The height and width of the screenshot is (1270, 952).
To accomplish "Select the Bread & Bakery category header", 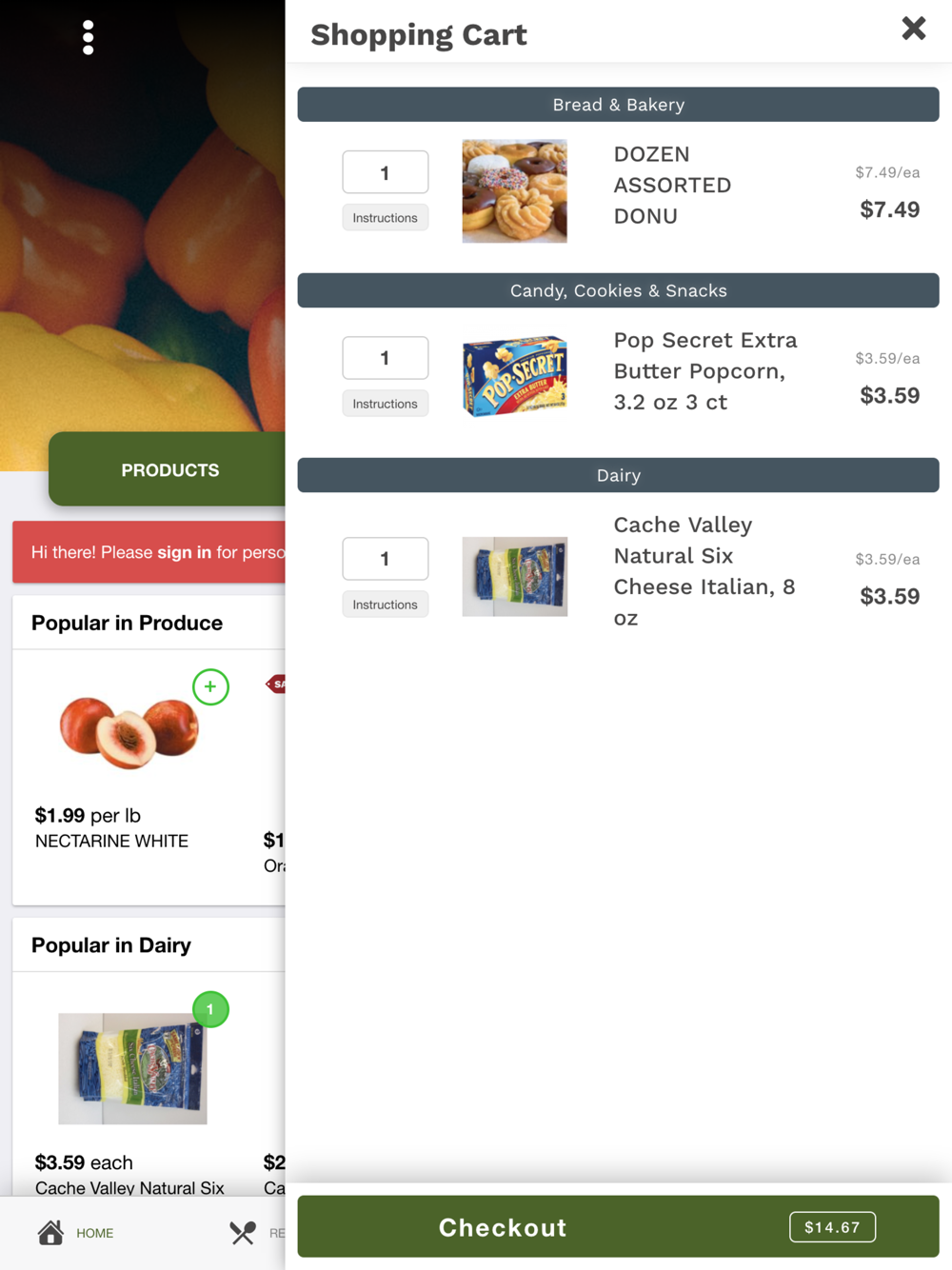I will (x=618, y=105).
